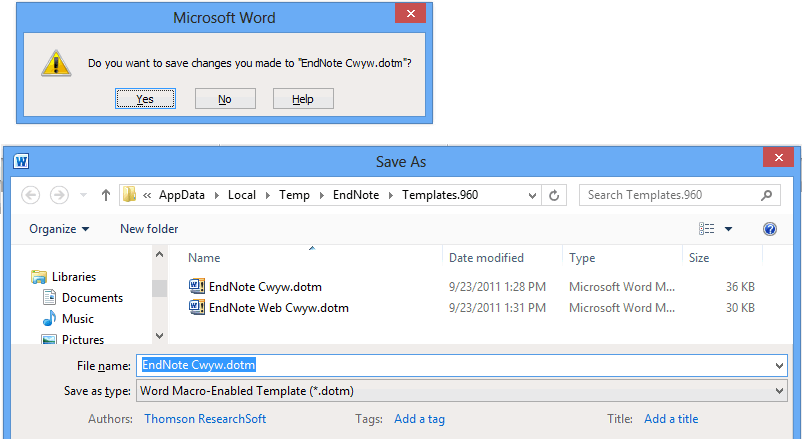
Task: Sort by the Type column
Action: (582, 258)
